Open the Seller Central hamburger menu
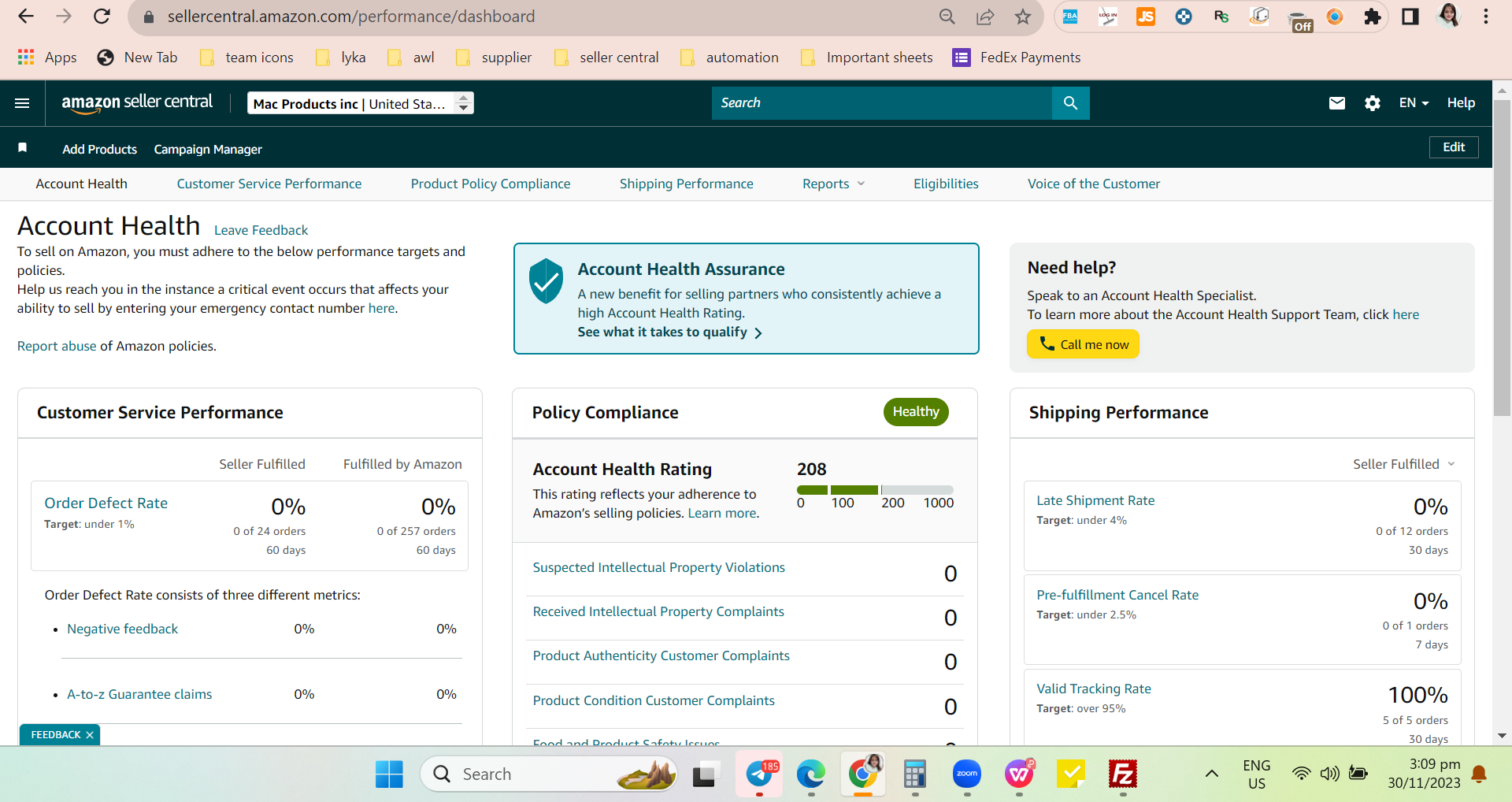This screenshot has height=802, width=1512. (22, 103)
